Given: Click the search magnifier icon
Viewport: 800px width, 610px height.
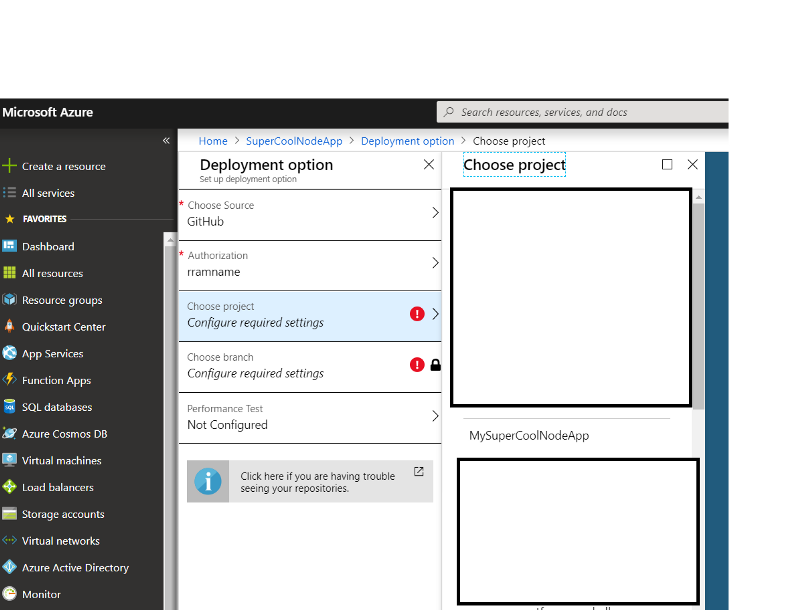Looking at the screenshot, I should pyautogui.click(x=449, y=112).
